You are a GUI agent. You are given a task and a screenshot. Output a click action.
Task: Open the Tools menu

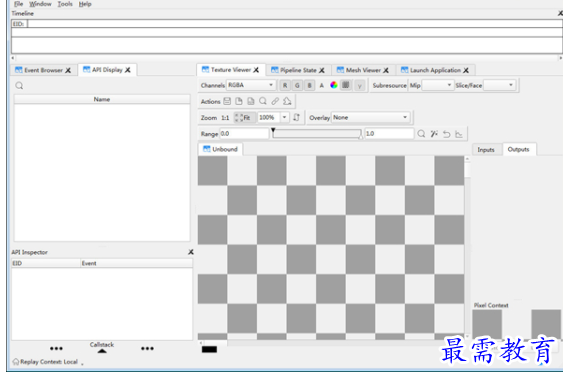coord(65,4)
